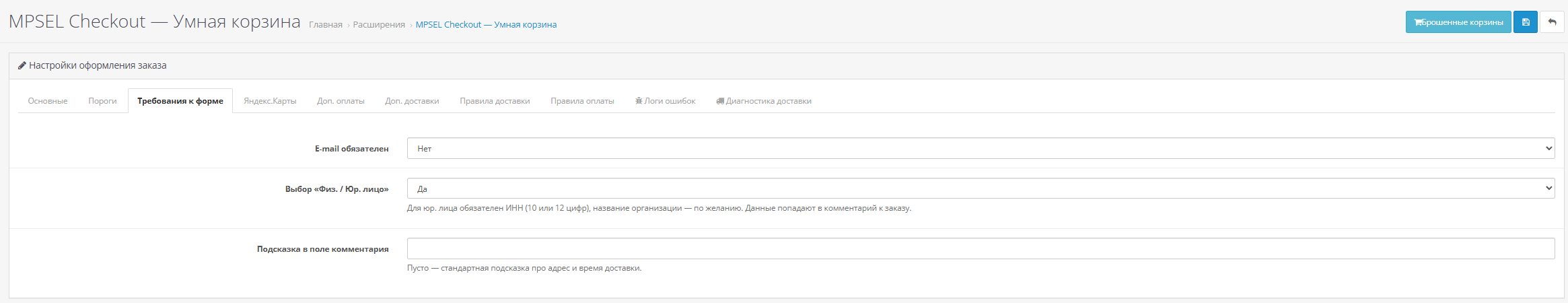
Task: Expand the Выбор «Физ. / Юр. лицо» dropdown
Action: pos(981,189)
